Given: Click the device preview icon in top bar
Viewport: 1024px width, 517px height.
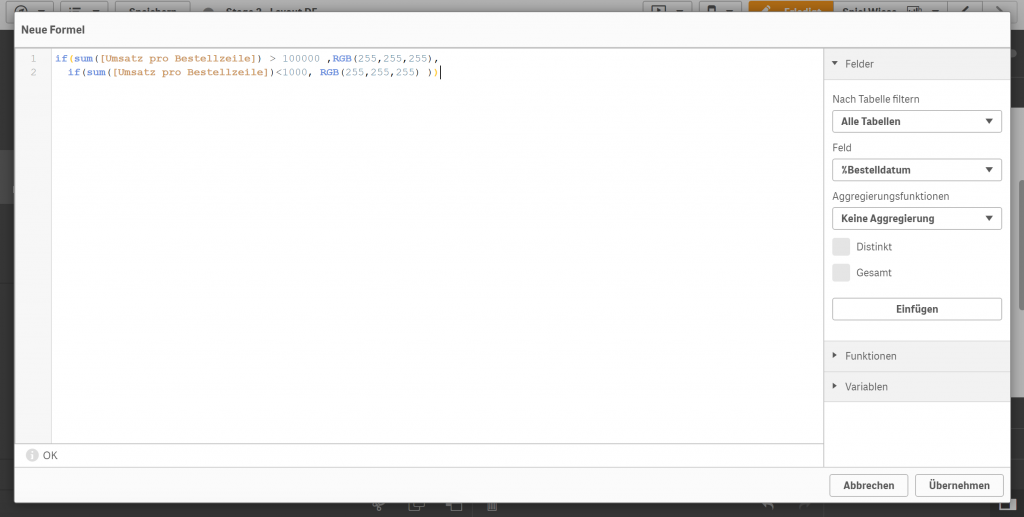Looking at the screenshot, I should (x=711, y=8).
